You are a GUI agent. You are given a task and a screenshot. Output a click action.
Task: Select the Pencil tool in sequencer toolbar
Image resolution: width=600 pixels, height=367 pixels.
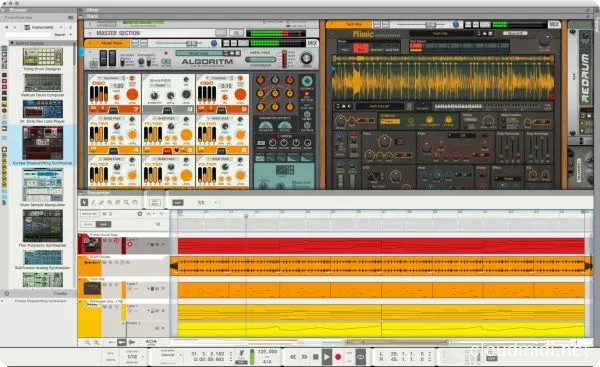[x=93, y=202]
